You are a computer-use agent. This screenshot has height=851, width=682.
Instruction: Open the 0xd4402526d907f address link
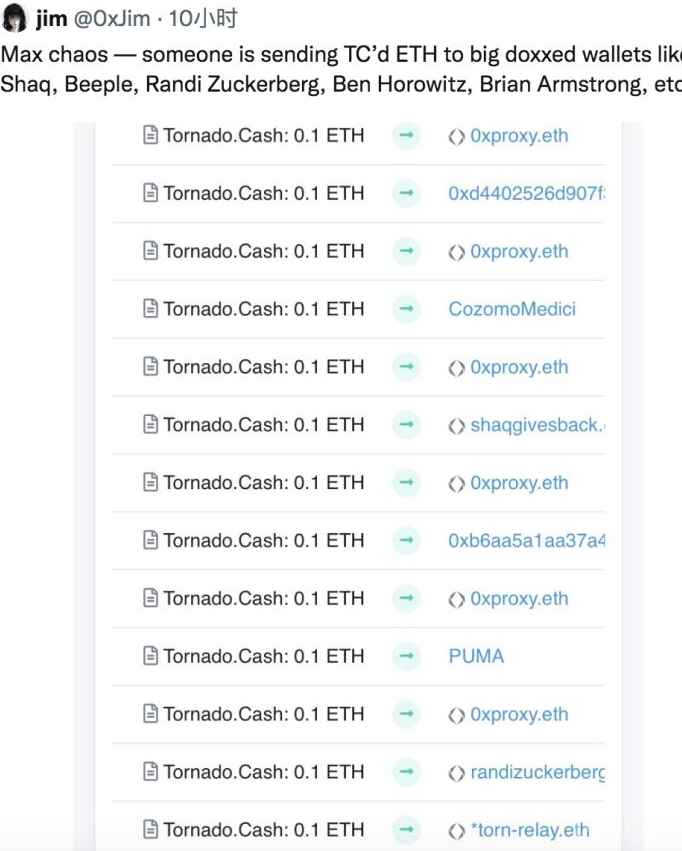coord(526,193)
